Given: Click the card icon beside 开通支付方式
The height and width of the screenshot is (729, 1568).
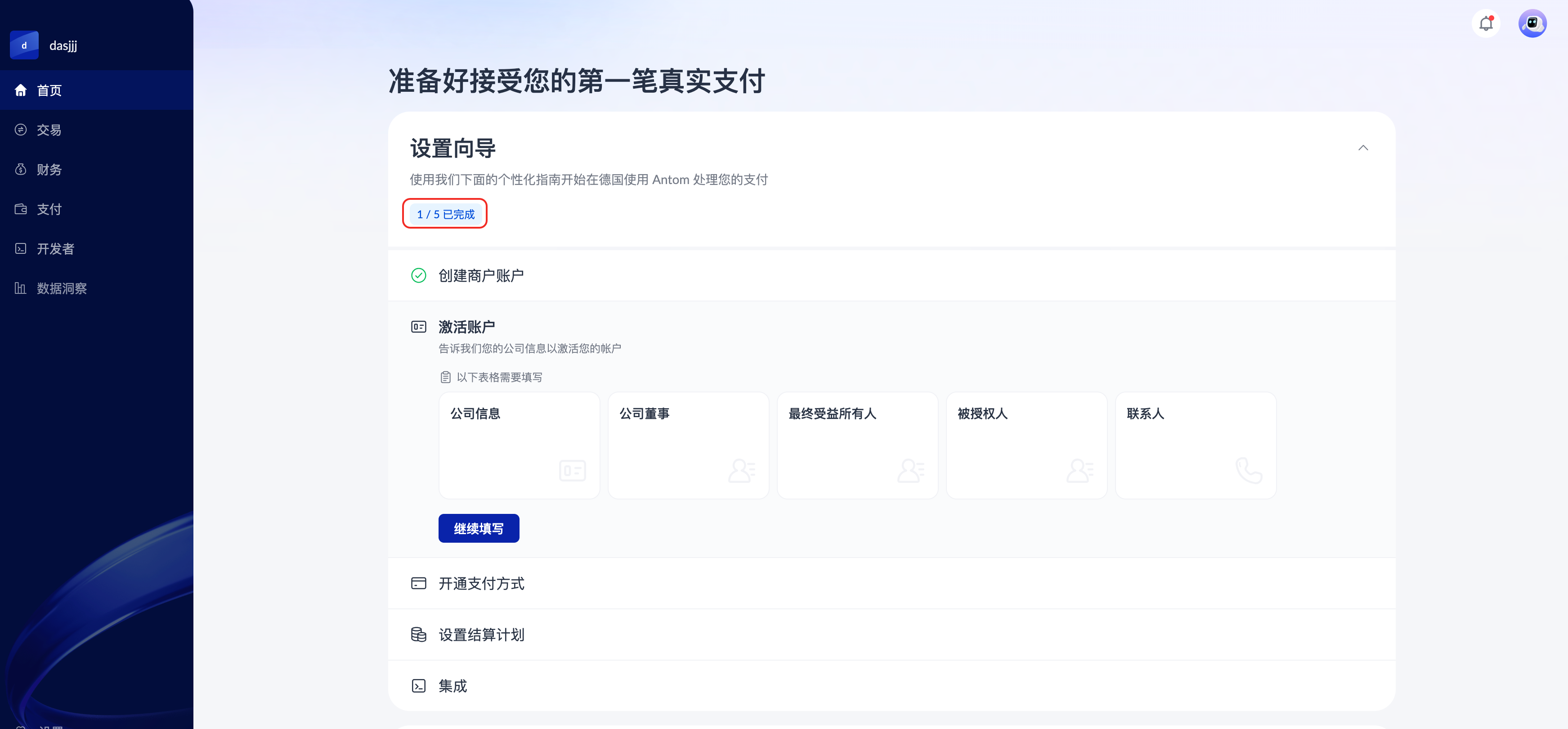Looking at the screenshot, I should pos(418,583).
